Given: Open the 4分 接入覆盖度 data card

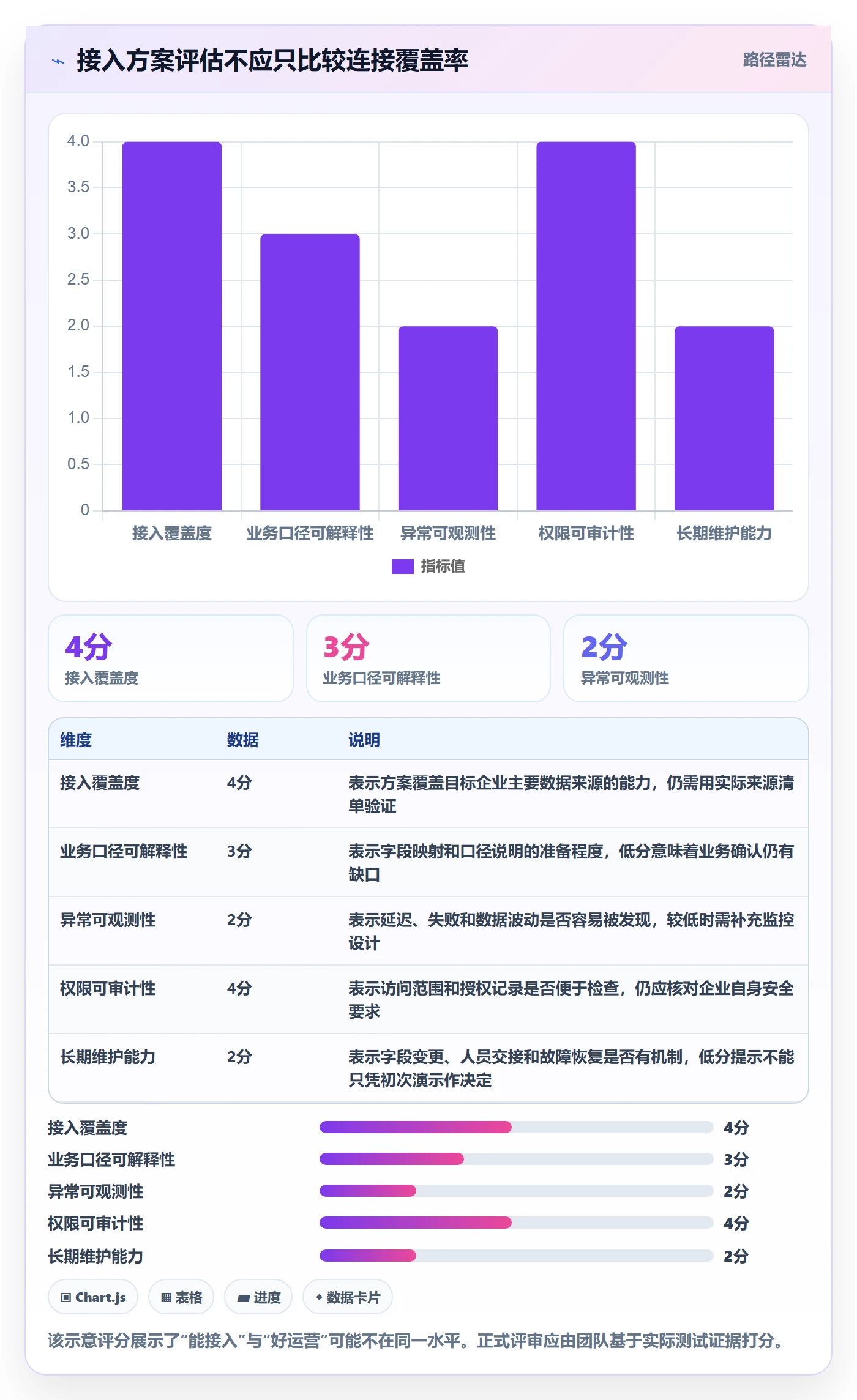Looking at the screenshot, I should point(171,658).
